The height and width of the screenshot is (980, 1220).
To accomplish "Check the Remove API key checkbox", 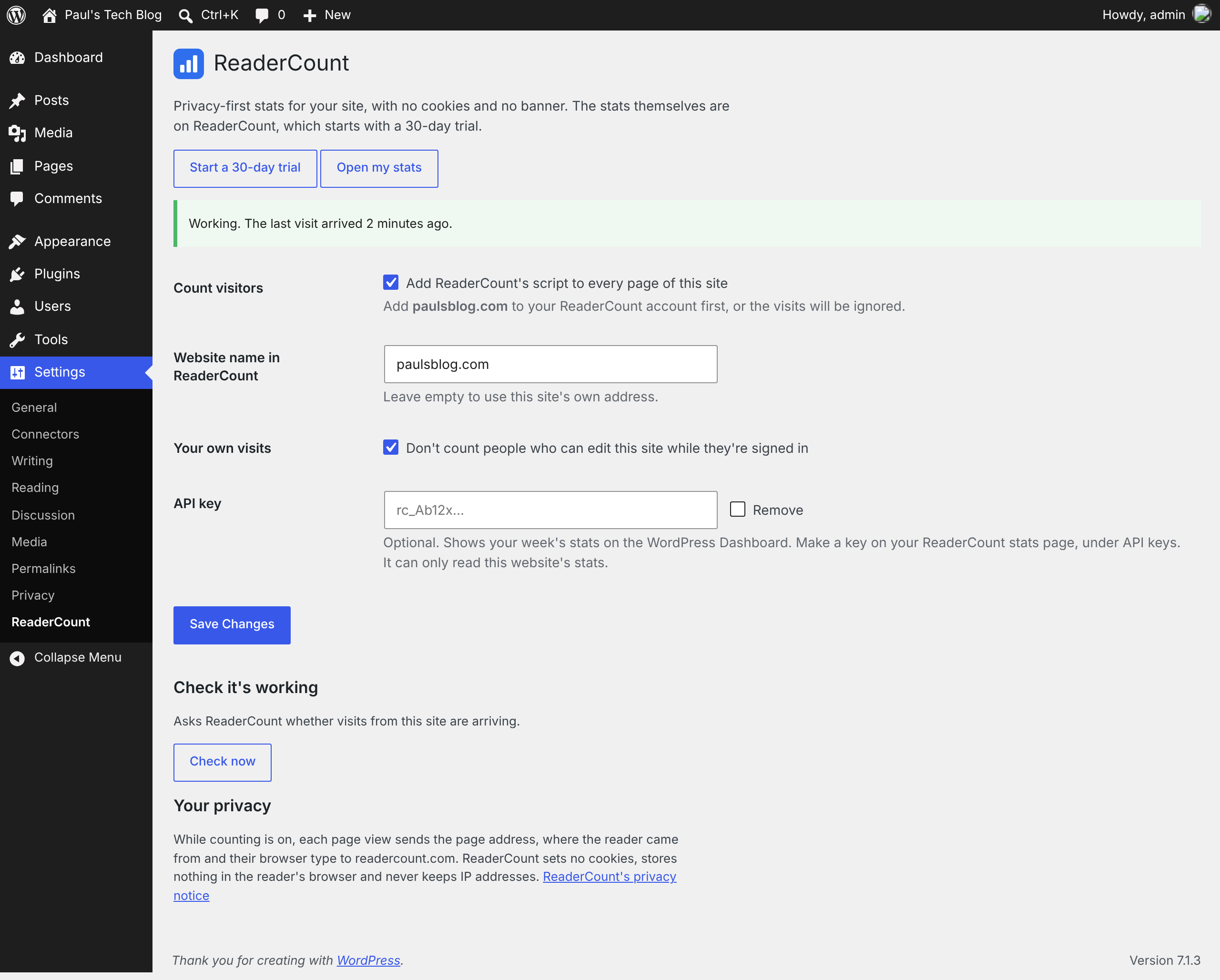I will click(737, 509).
